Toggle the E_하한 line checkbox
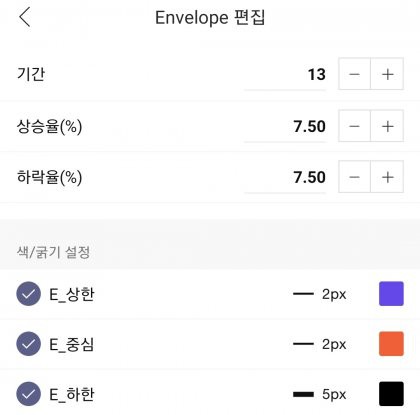 [29, 394]
